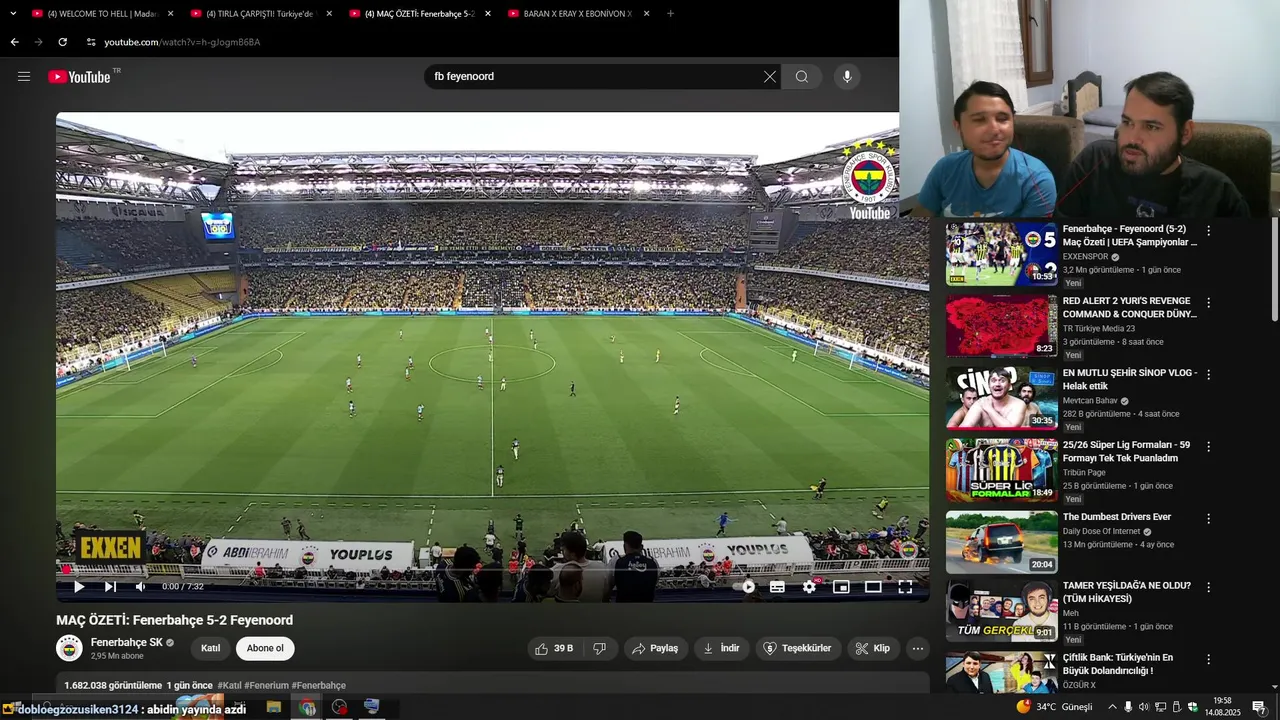Reload the current page
1280x720 pixels.
tap(62, 42)
